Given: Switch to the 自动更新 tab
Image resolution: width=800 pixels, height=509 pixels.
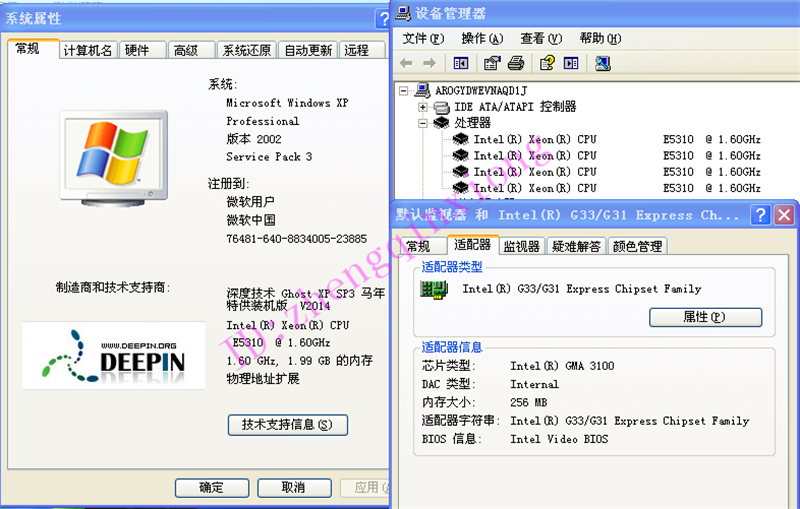Looking at the screenshot, I should 308,50.
